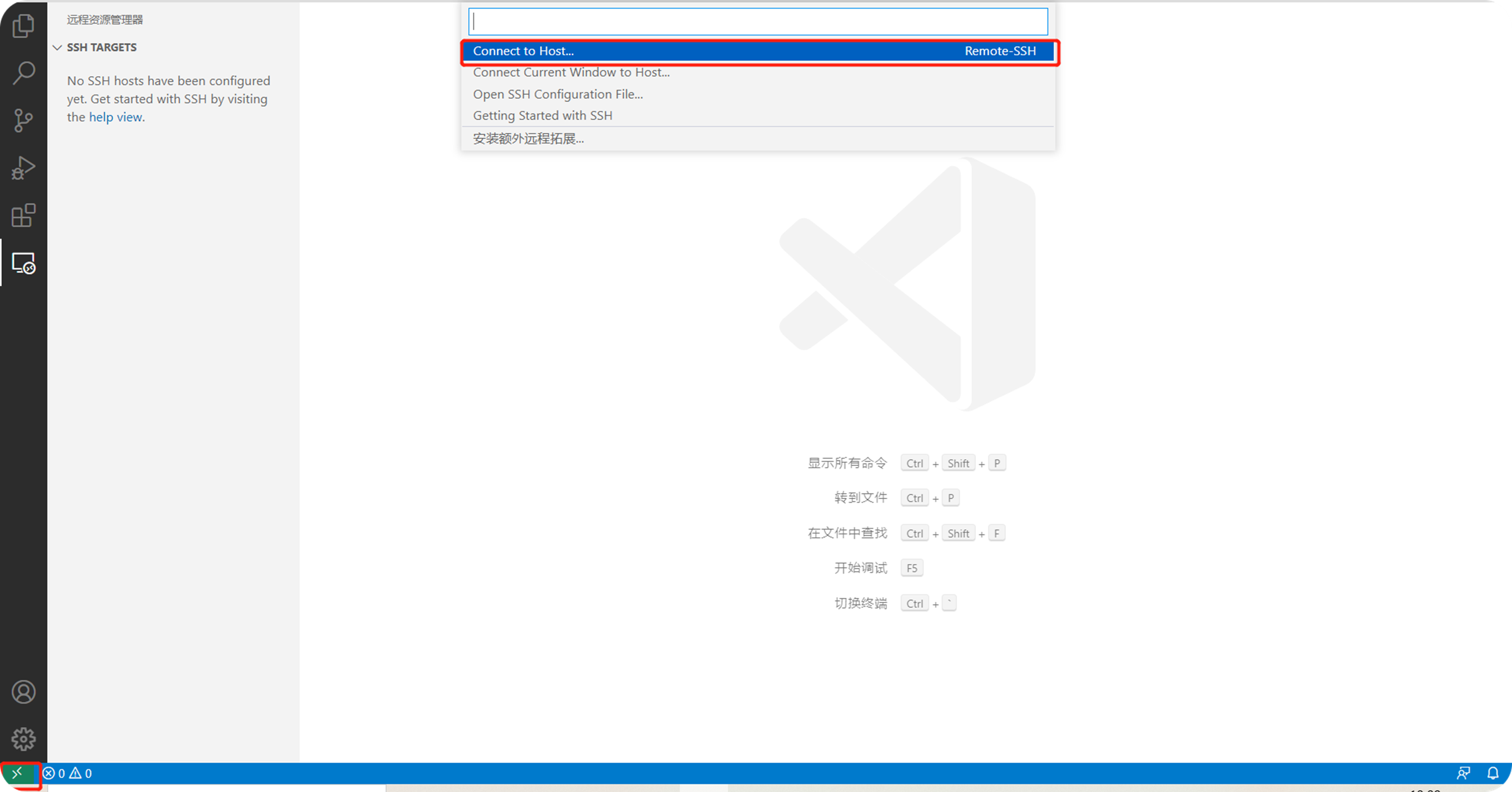
Task: Click the help view link
Action: [x=115, y=117]
